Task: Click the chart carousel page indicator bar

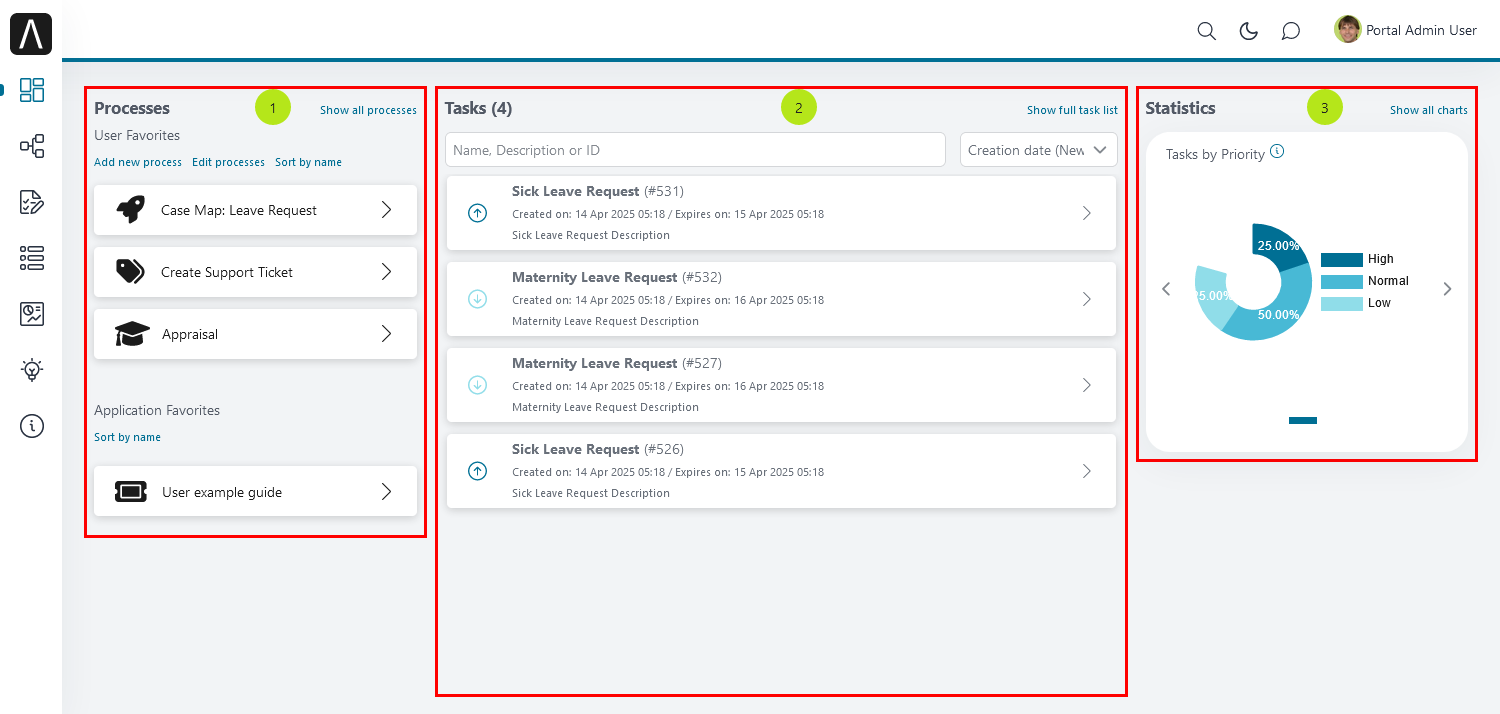Action: pyautogui.click(x=1303, y=420)
